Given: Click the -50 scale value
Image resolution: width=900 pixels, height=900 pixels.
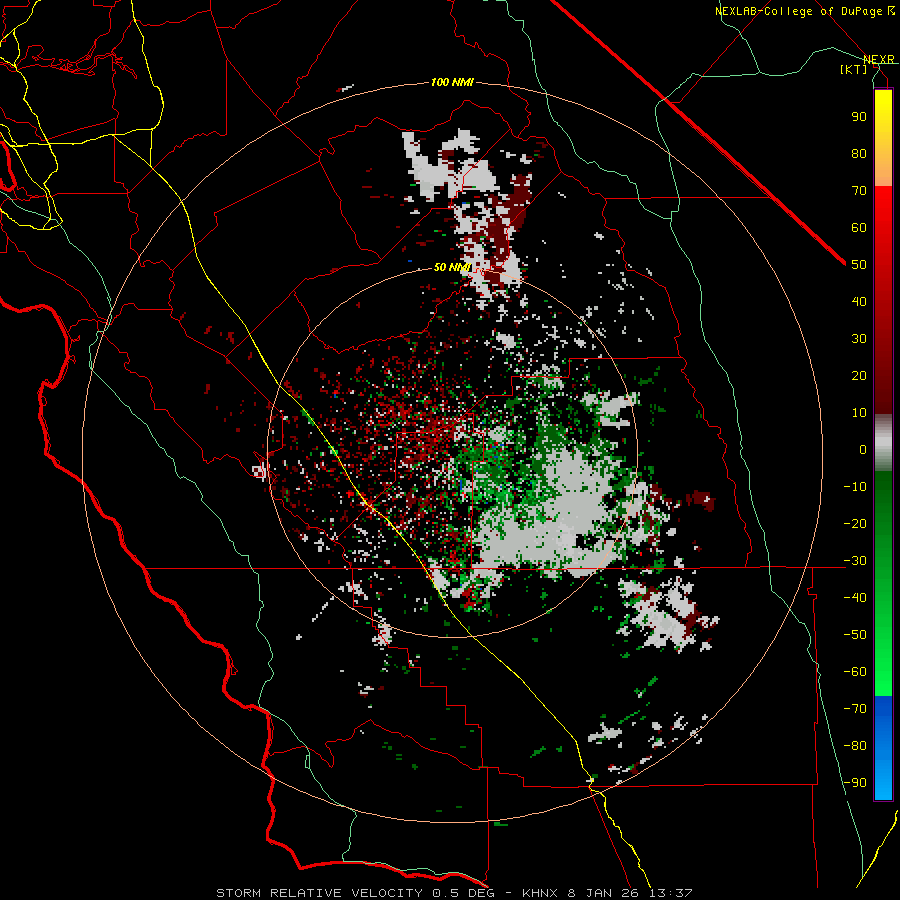Looking at the screenshot, I should pos(855,635).
